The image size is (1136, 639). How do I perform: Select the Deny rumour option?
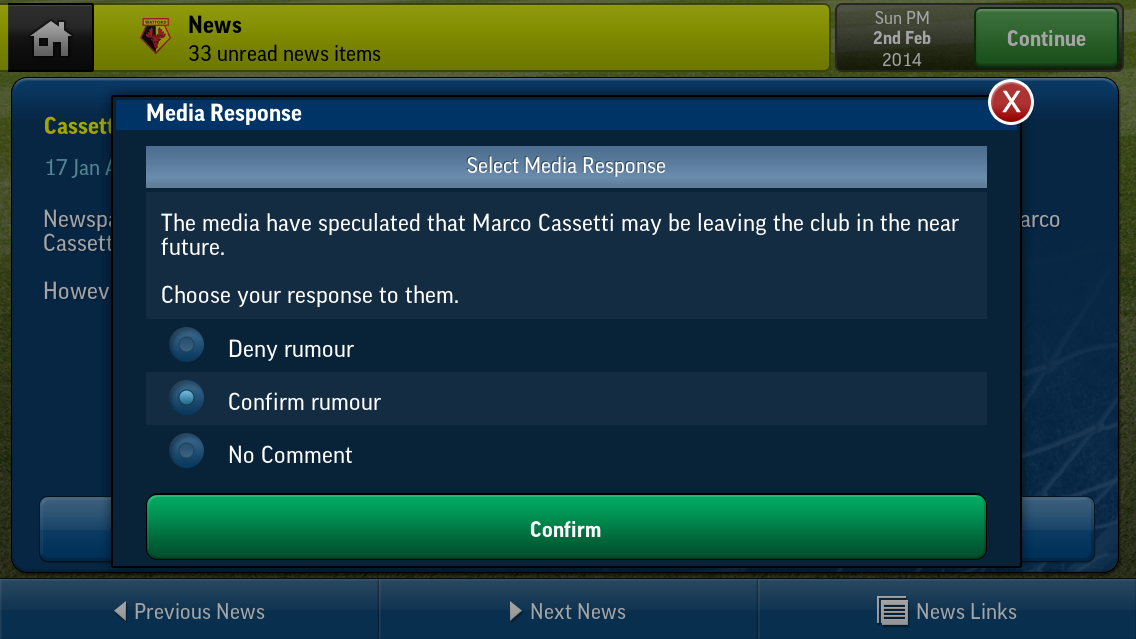coord(186,347)
